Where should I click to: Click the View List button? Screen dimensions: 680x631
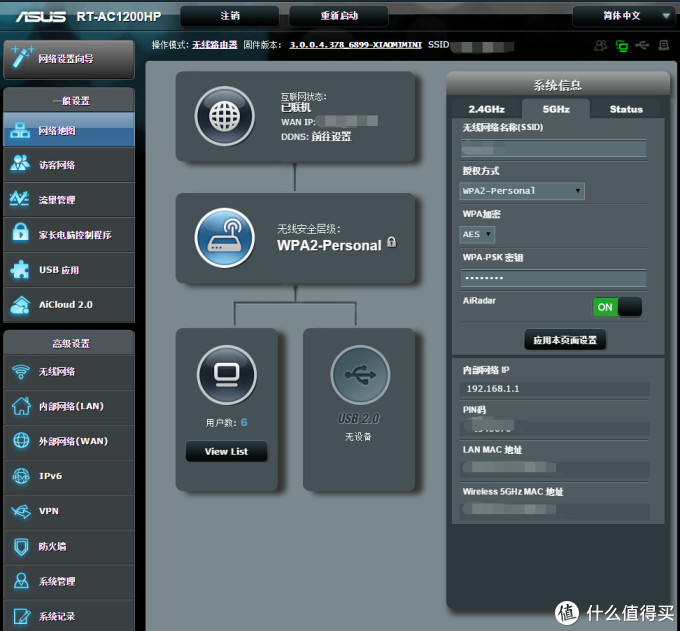226,451
